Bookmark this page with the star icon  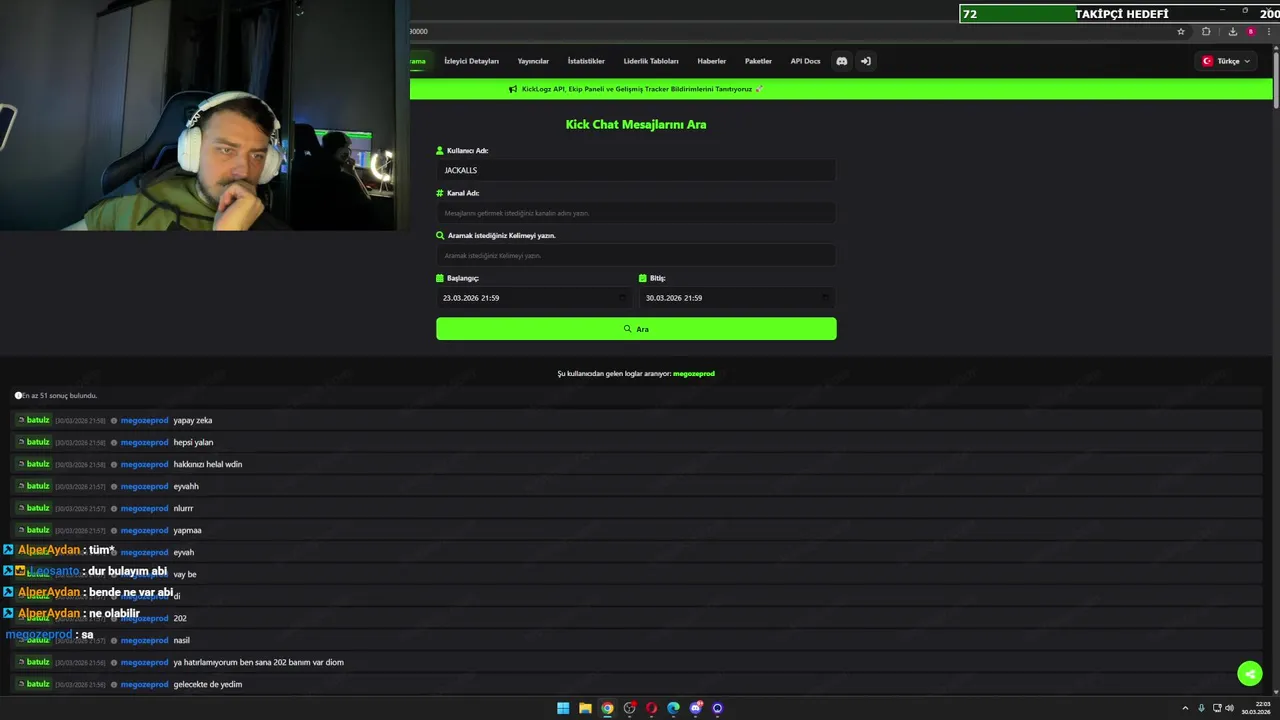(1181, 32)
